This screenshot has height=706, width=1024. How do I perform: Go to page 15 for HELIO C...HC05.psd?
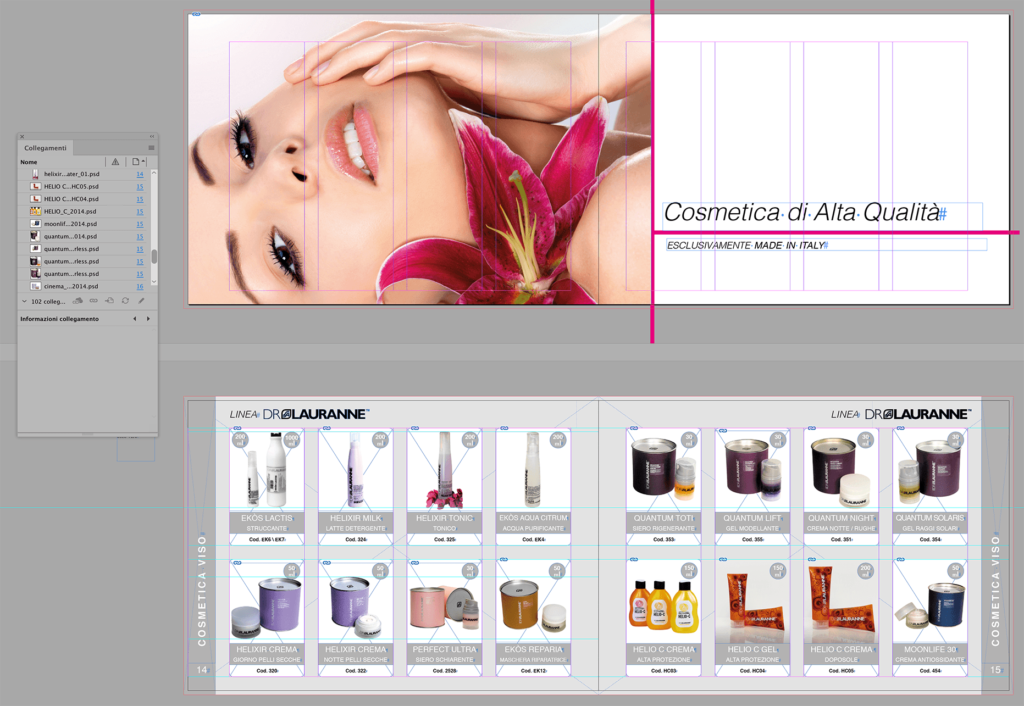pyautogui.click(x=140, y=187)
